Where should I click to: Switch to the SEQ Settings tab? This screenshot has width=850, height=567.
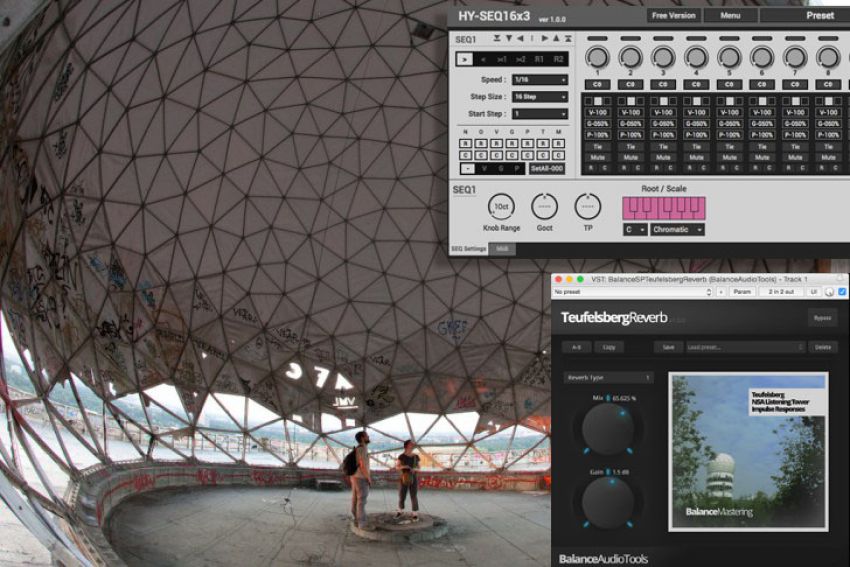(x=468, y=249)
